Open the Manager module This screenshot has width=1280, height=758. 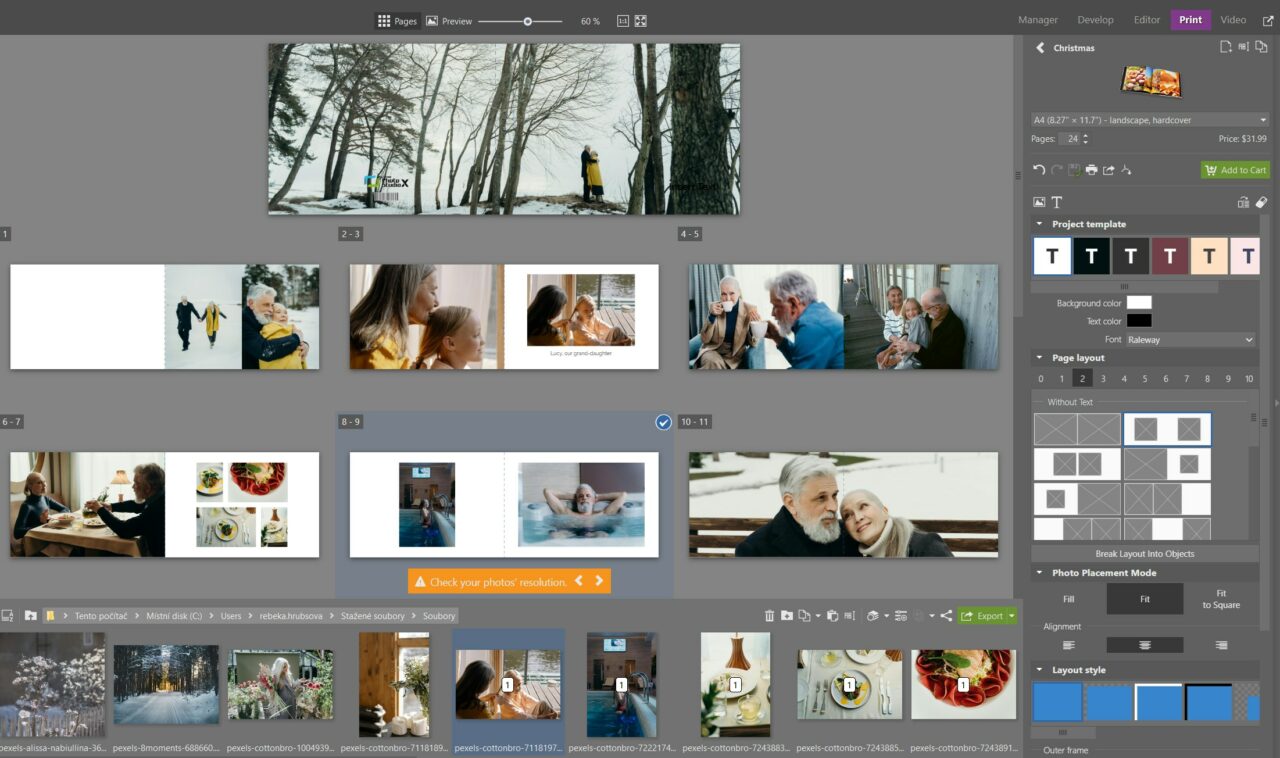click(1038, 20)
